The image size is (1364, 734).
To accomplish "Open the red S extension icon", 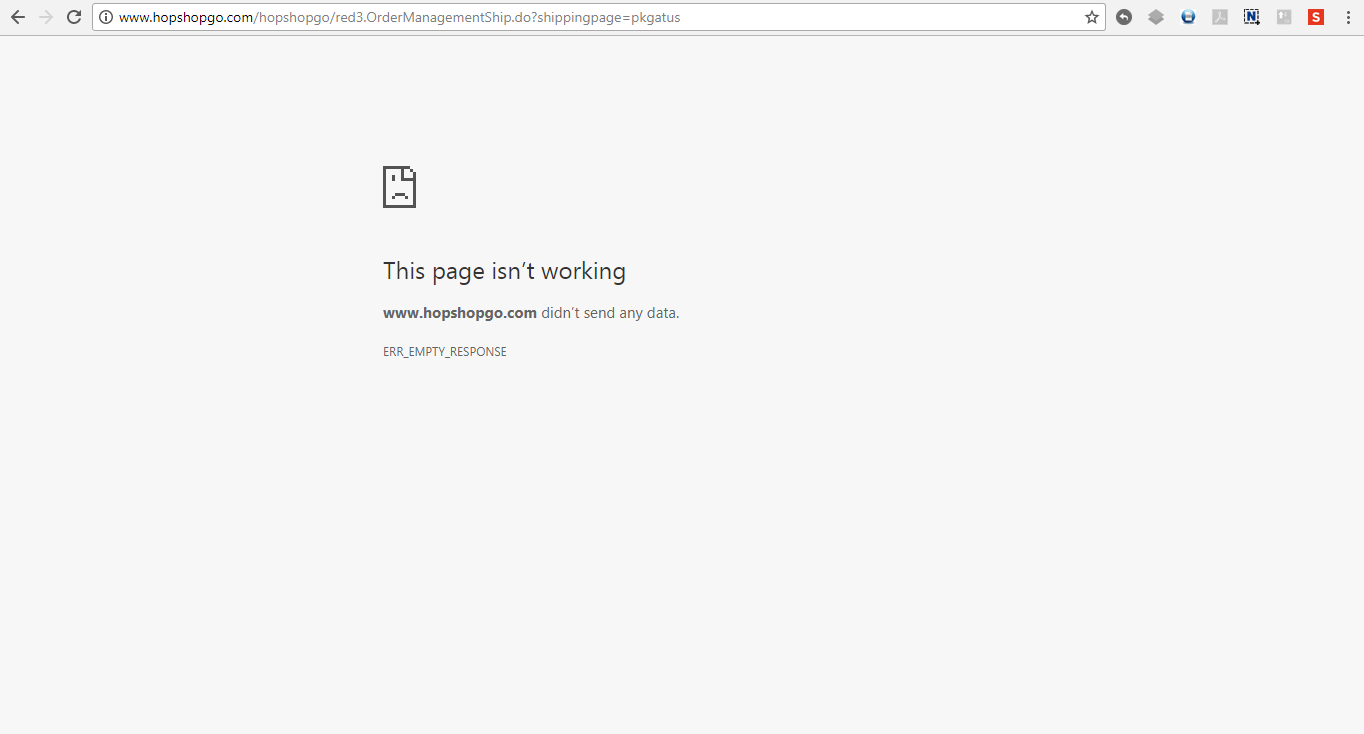I will tap(1316, 17).
